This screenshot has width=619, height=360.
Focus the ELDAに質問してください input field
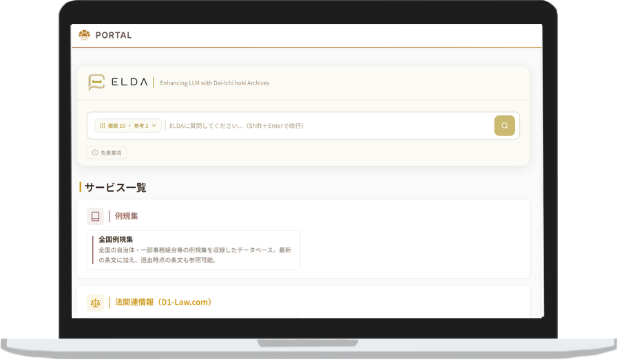coord(329,126)
